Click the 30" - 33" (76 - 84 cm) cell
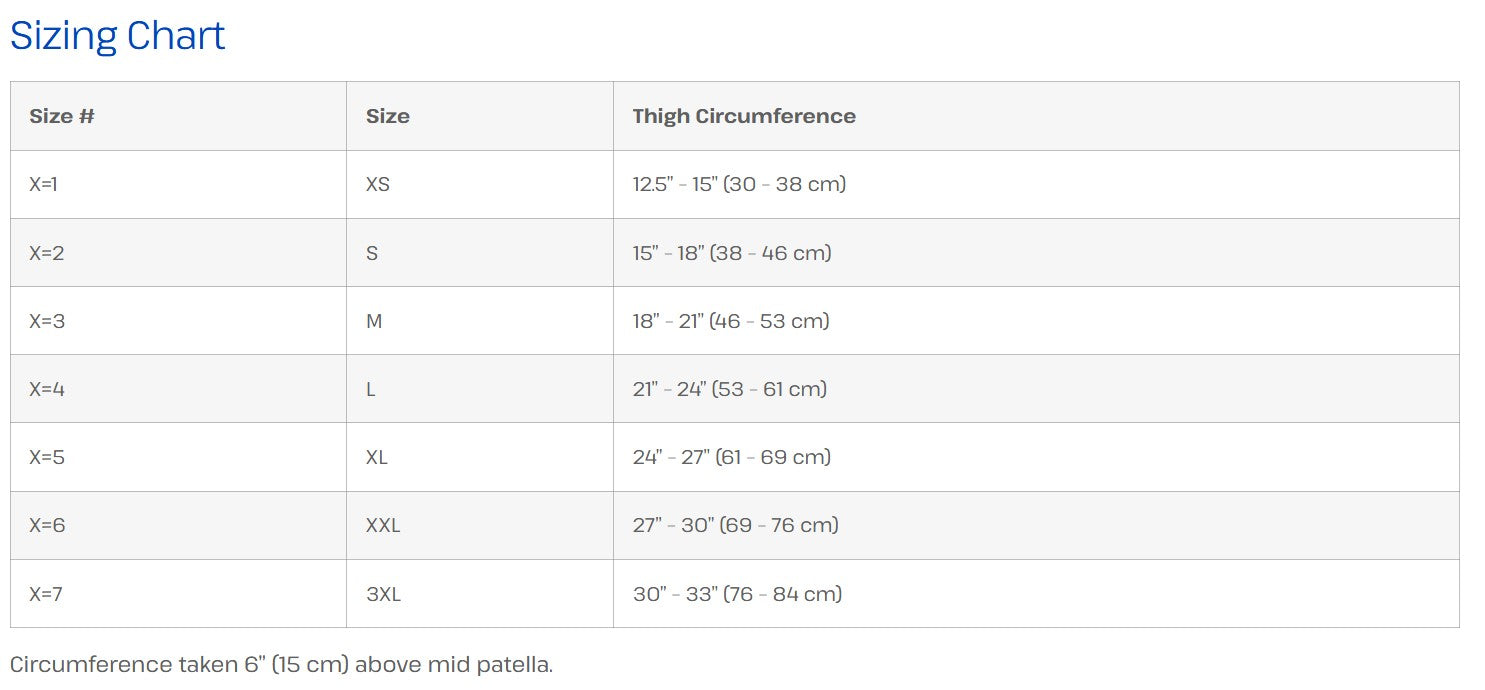The height and width of the screenshot is (690, 1485). [737, 594]
